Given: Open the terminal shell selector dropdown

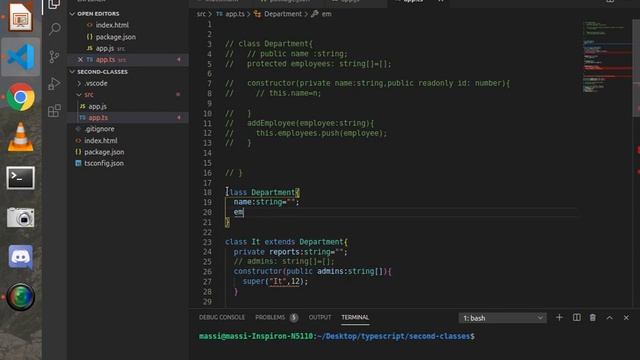Looking at the screenshot, I should click(x=502, y=318).
